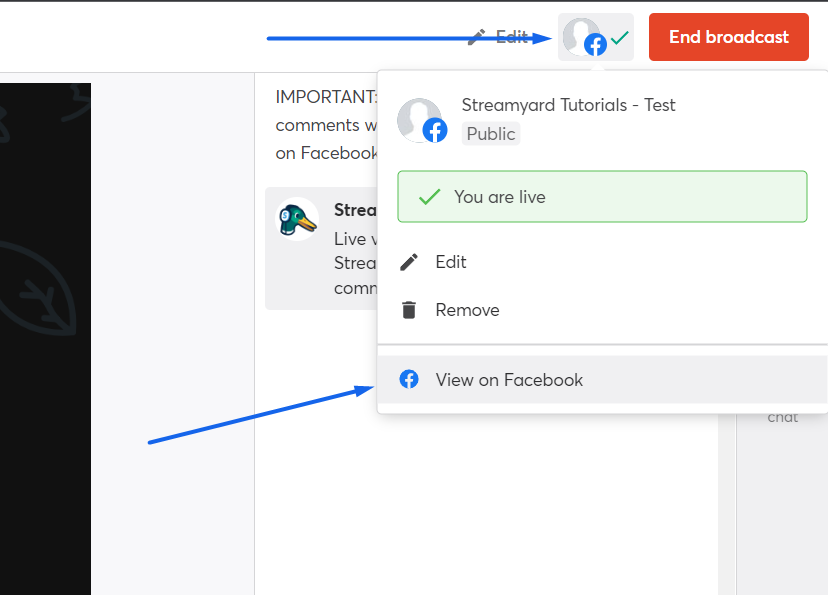Click the pencil icon in the dropdown menu
Viewport: 828px width, 595px height.
pos(409,262)
